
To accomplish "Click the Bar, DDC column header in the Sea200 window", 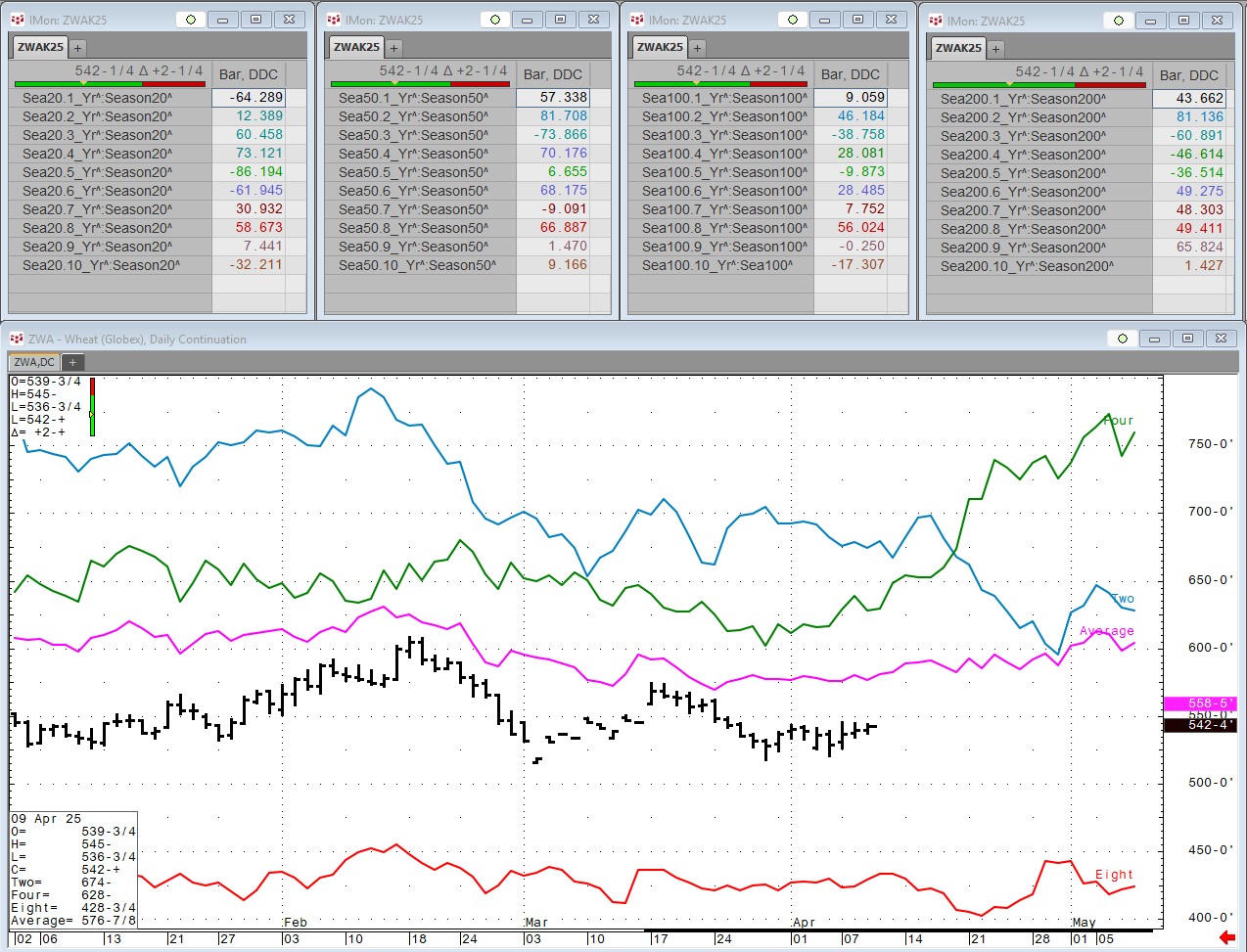I will pos(1189,75).
